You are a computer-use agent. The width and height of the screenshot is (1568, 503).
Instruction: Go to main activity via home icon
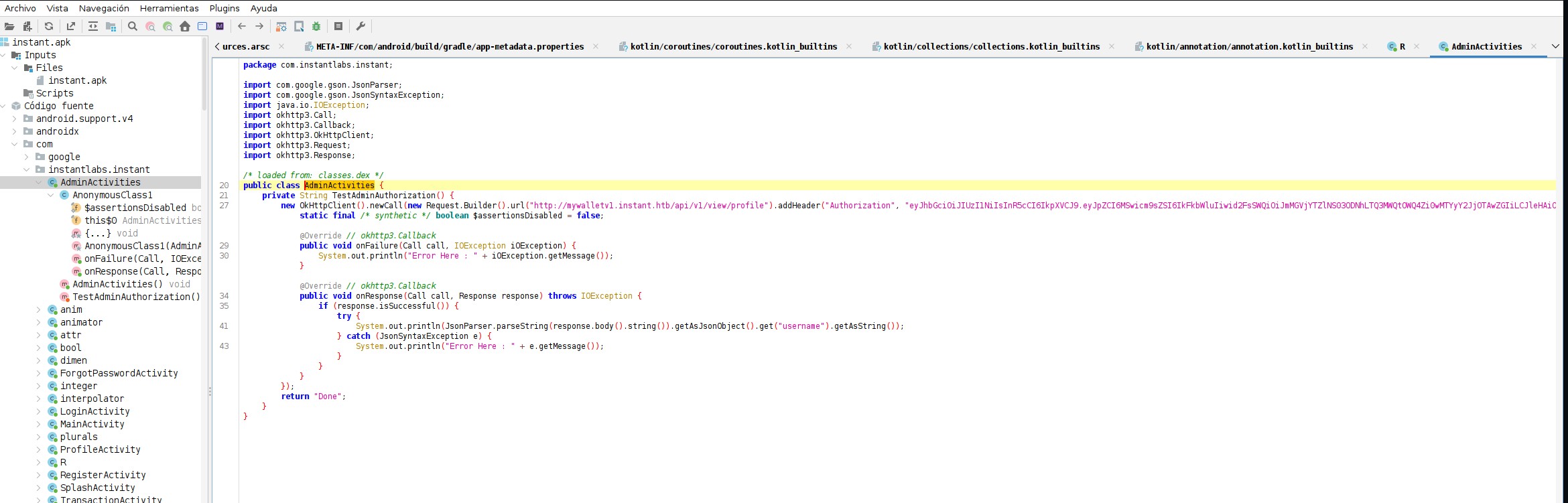(x=185, y=27)
